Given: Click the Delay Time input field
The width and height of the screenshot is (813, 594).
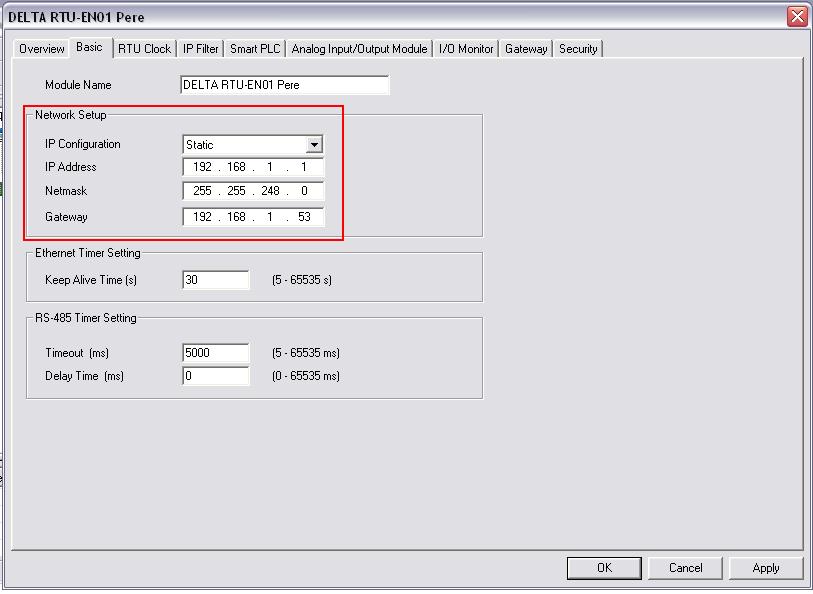Looking at the screenshot, I should 215,376.
